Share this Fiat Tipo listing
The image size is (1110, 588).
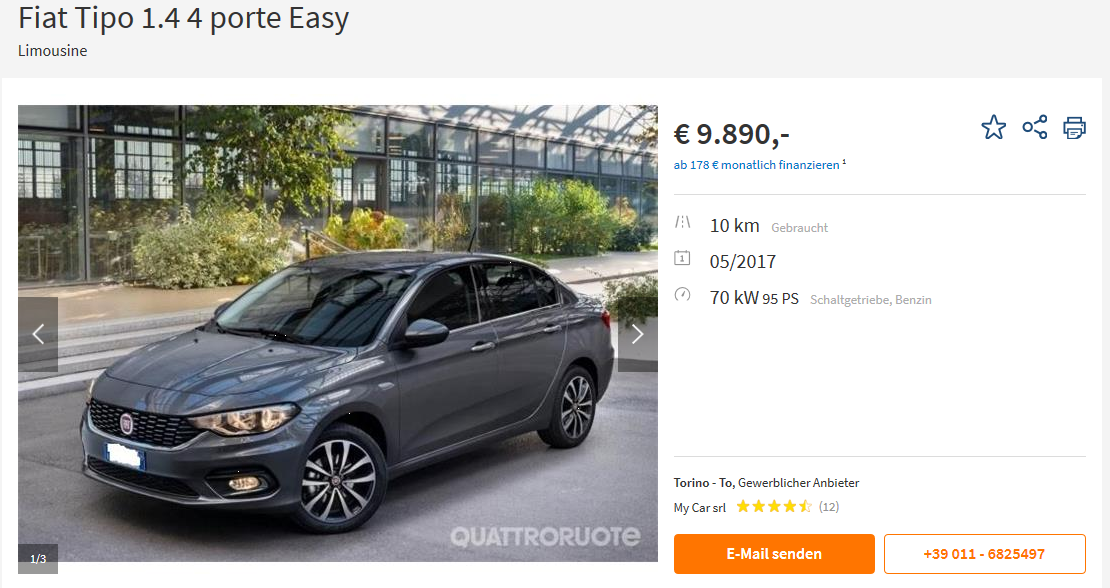[1034, 127]
